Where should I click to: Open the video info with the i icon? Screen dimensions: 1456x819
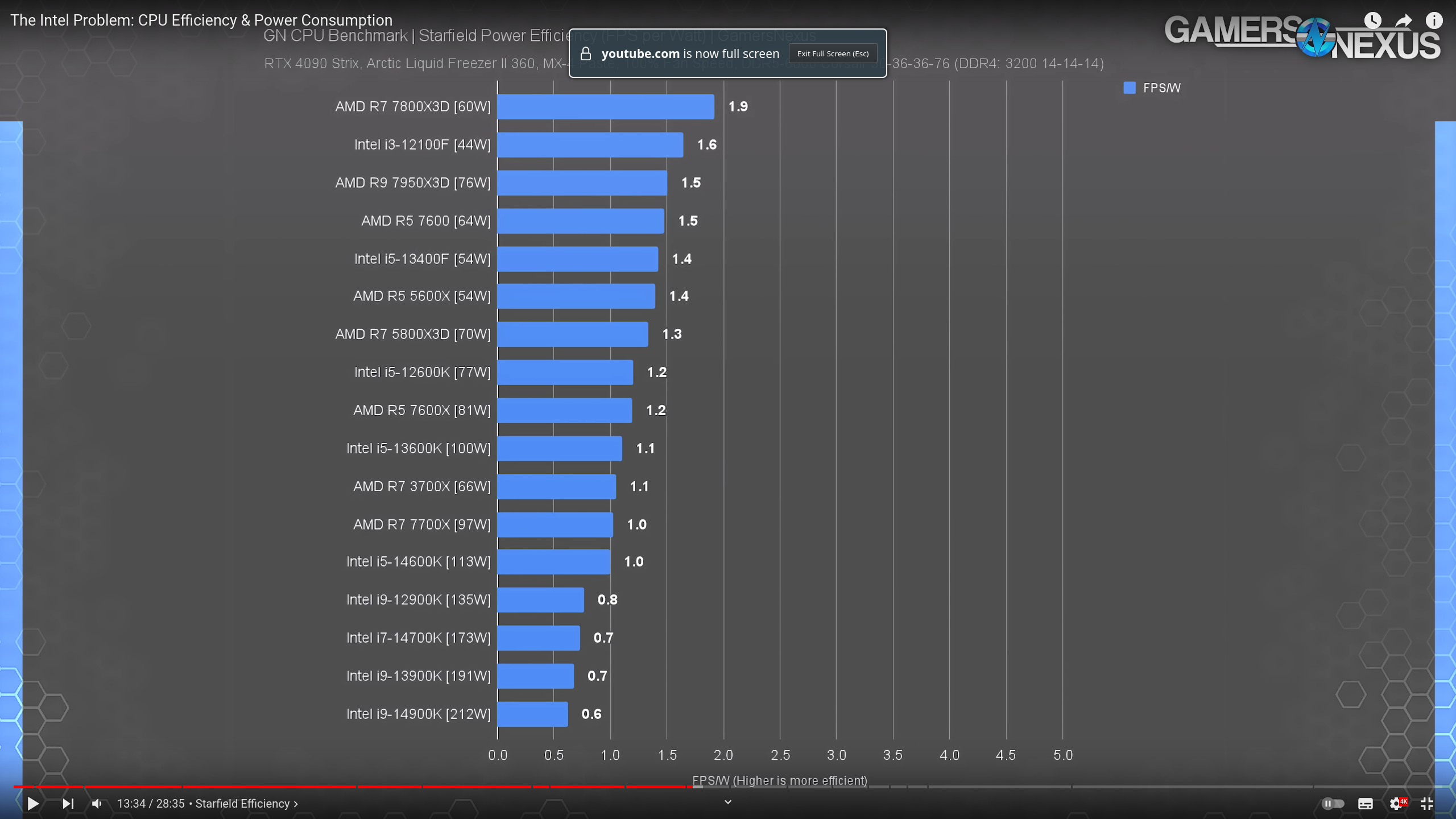1436,20
